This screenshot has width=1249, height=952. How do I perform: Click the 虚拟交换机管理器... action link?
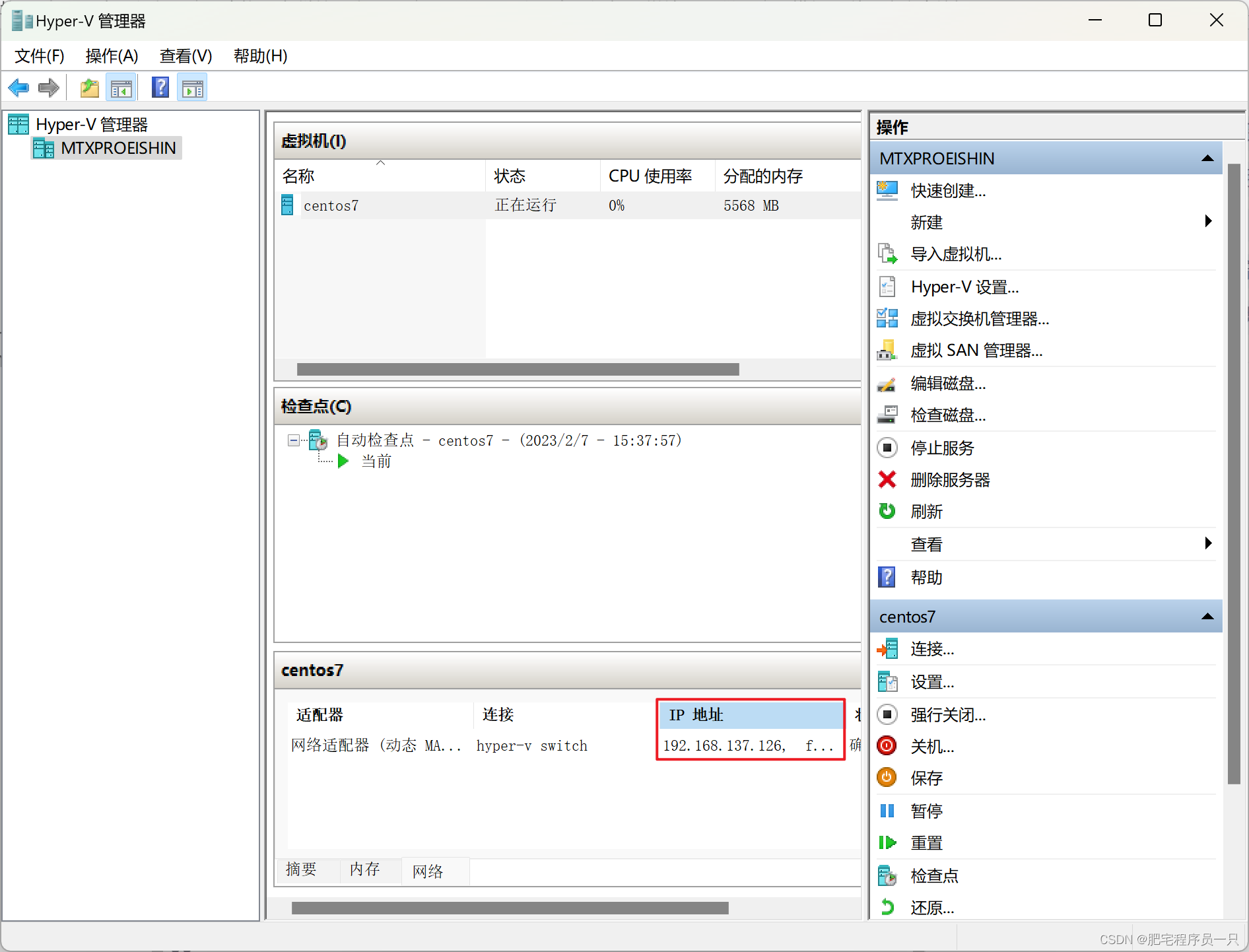(980, 319)
